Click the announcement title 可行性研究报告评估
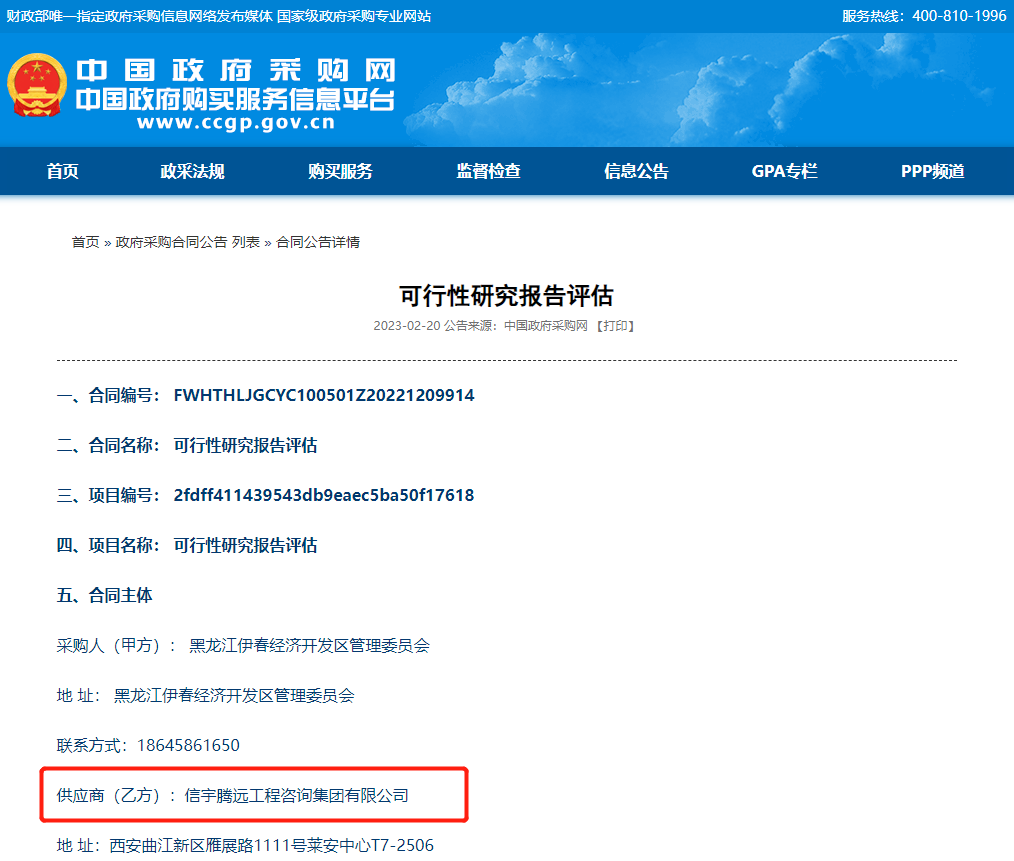 [x=506, y=294]
